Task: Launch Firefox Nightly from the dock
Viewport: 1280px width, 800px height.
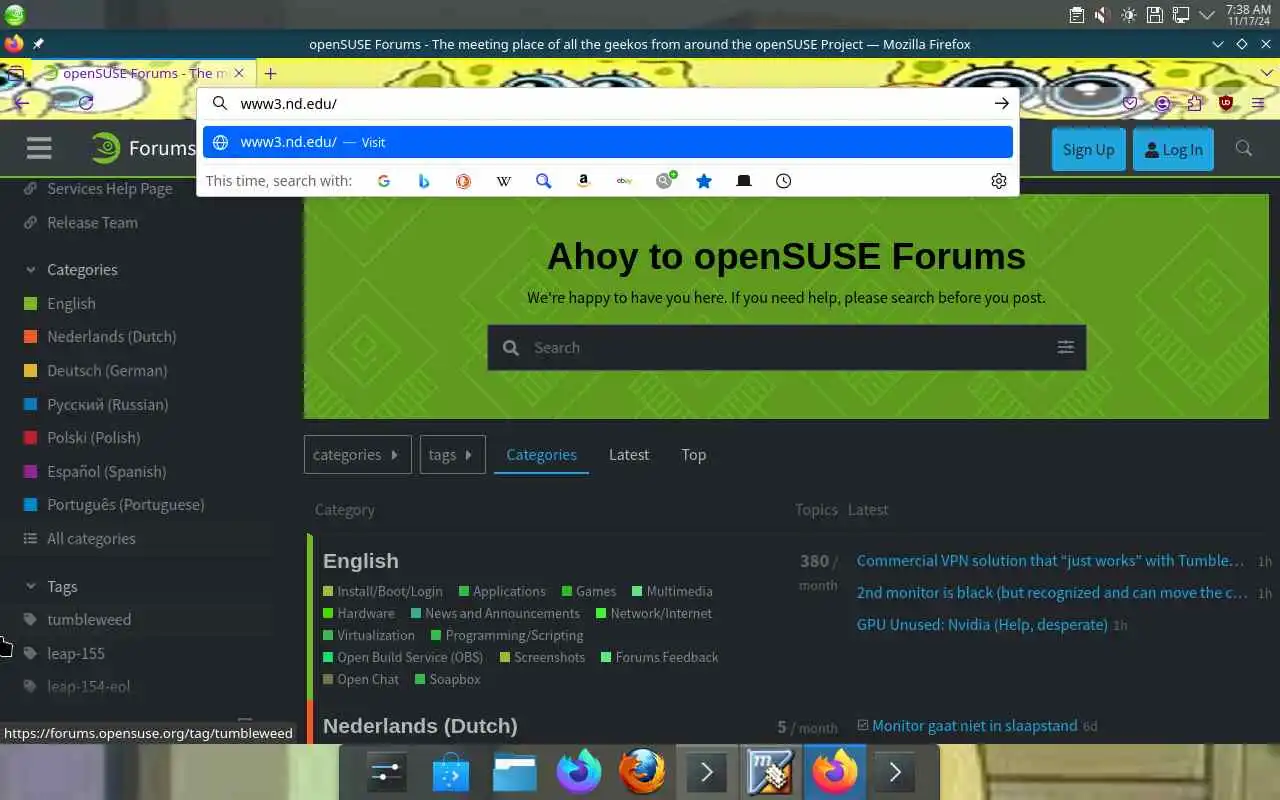Action: click(579, 772)
